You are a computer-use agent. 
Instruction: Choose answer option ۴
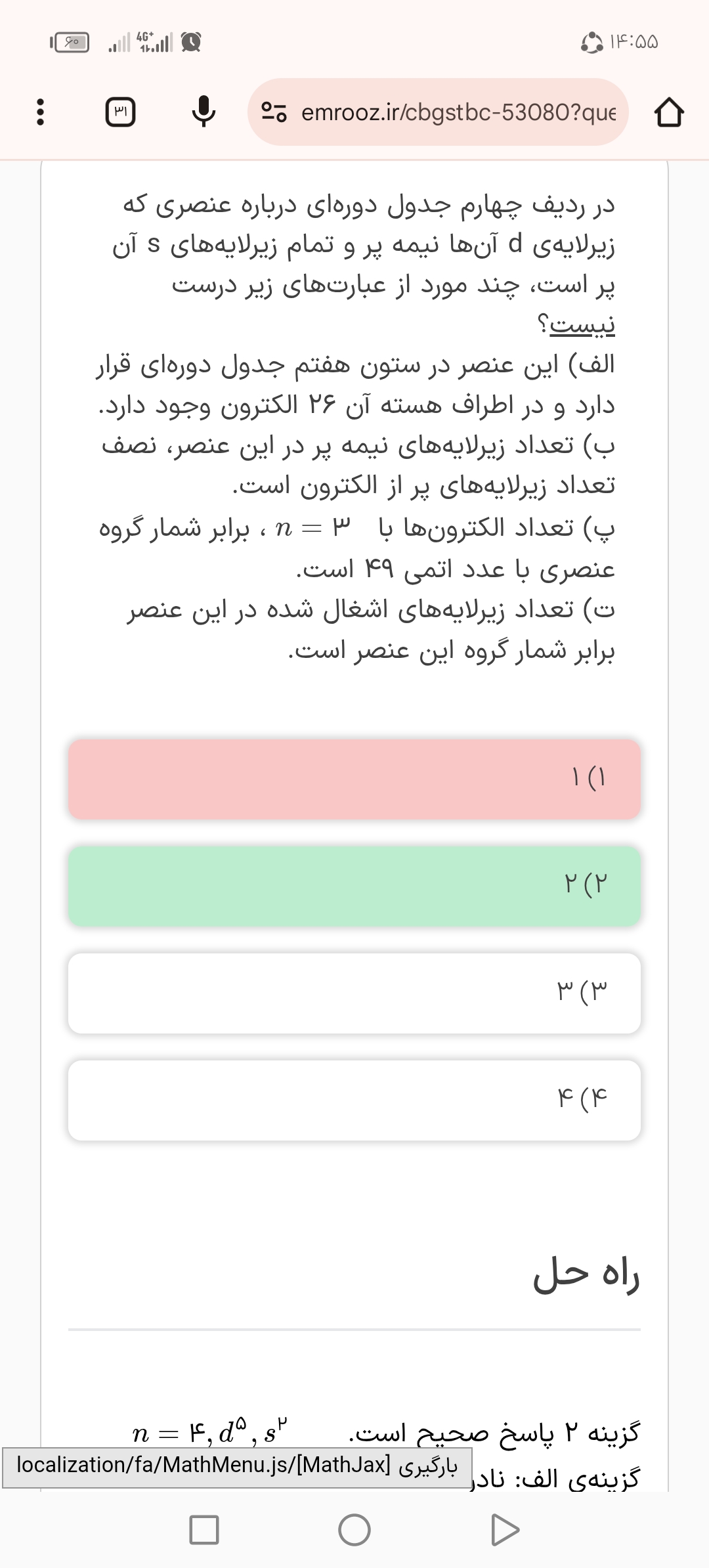(354, 1100)
